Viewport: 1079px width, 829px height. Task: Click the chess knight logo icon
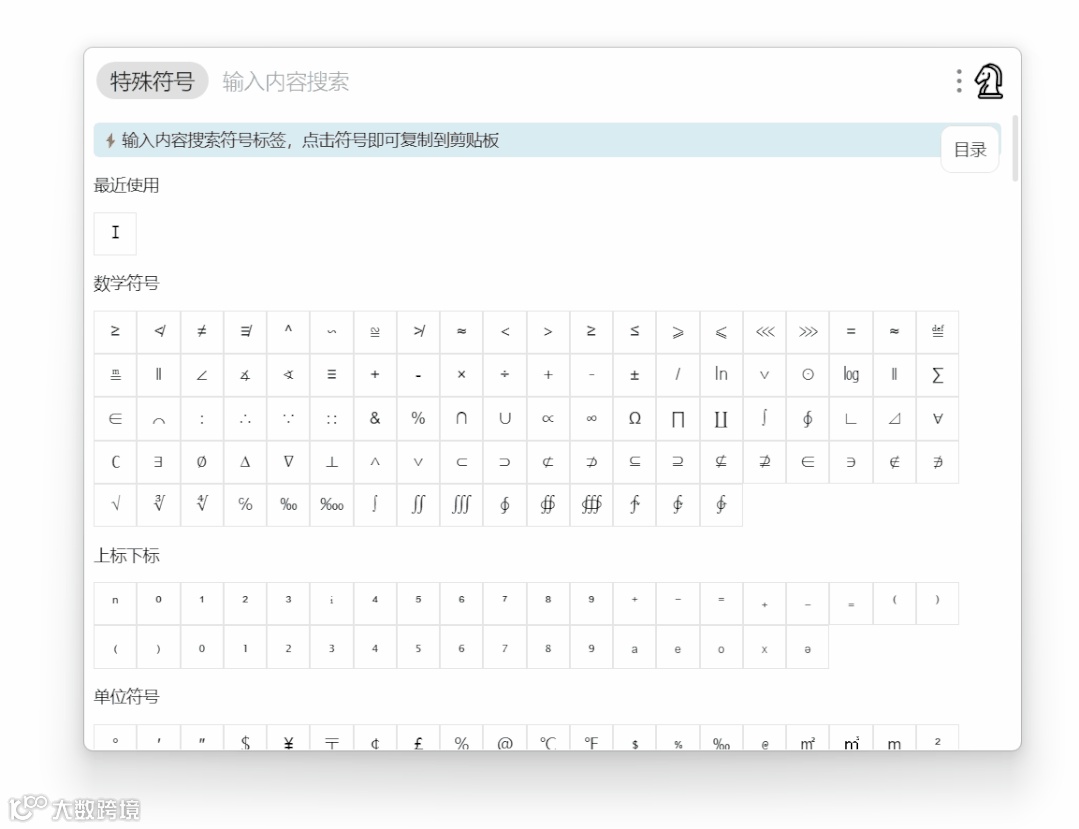point(989,81)
